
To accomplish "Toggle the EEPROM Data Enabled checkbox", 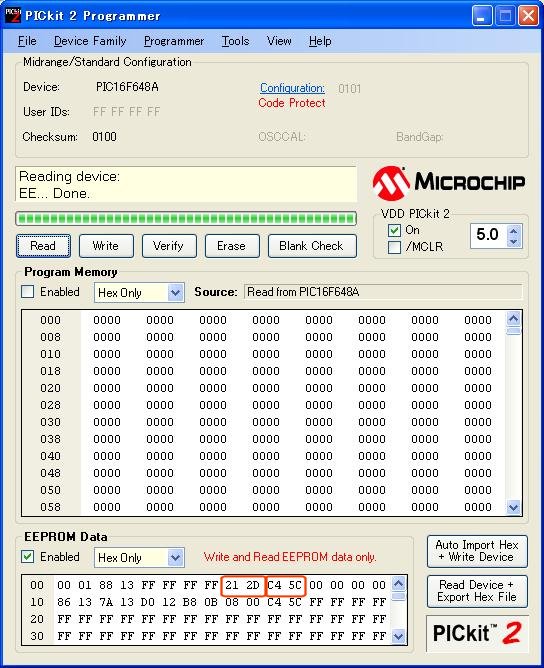I will click(x=28, y=556).
